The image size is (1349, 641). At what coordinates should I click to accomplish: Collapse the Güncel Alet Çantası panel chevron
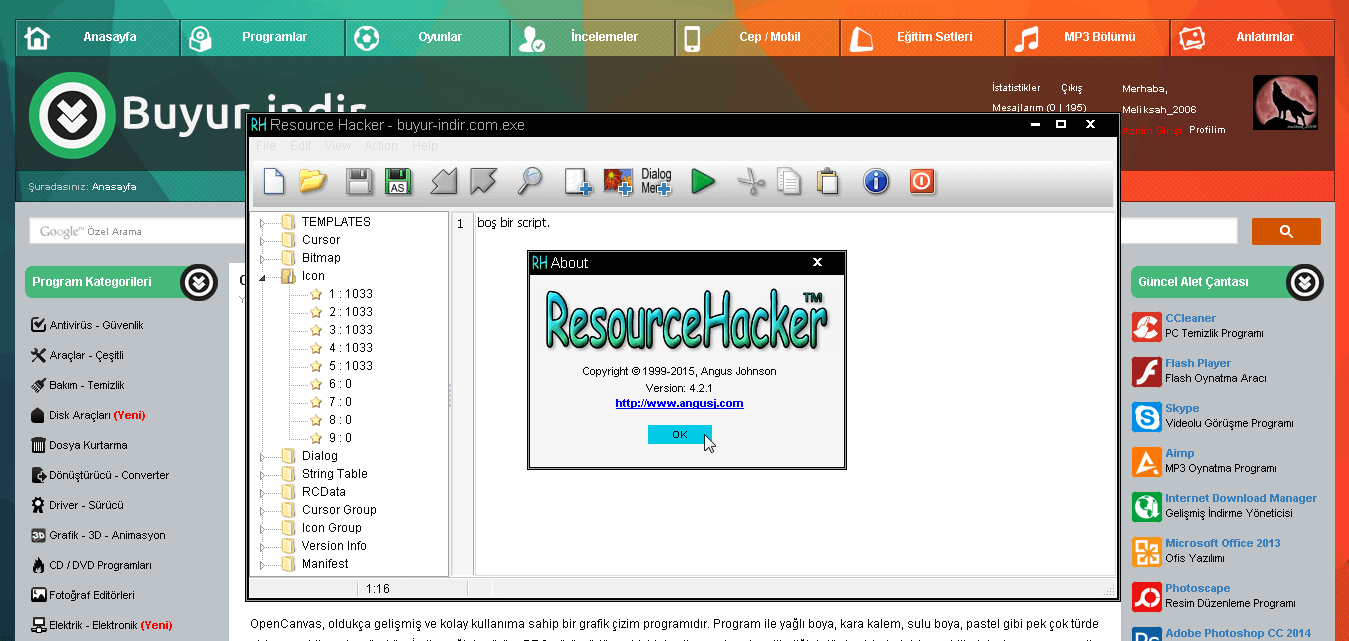pos(1305,283)
